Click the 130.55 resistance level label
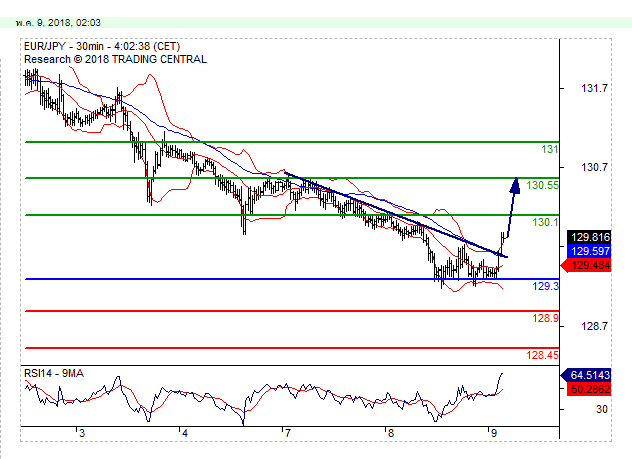This screenshot has height=459, width=632. tap(543, 185)
